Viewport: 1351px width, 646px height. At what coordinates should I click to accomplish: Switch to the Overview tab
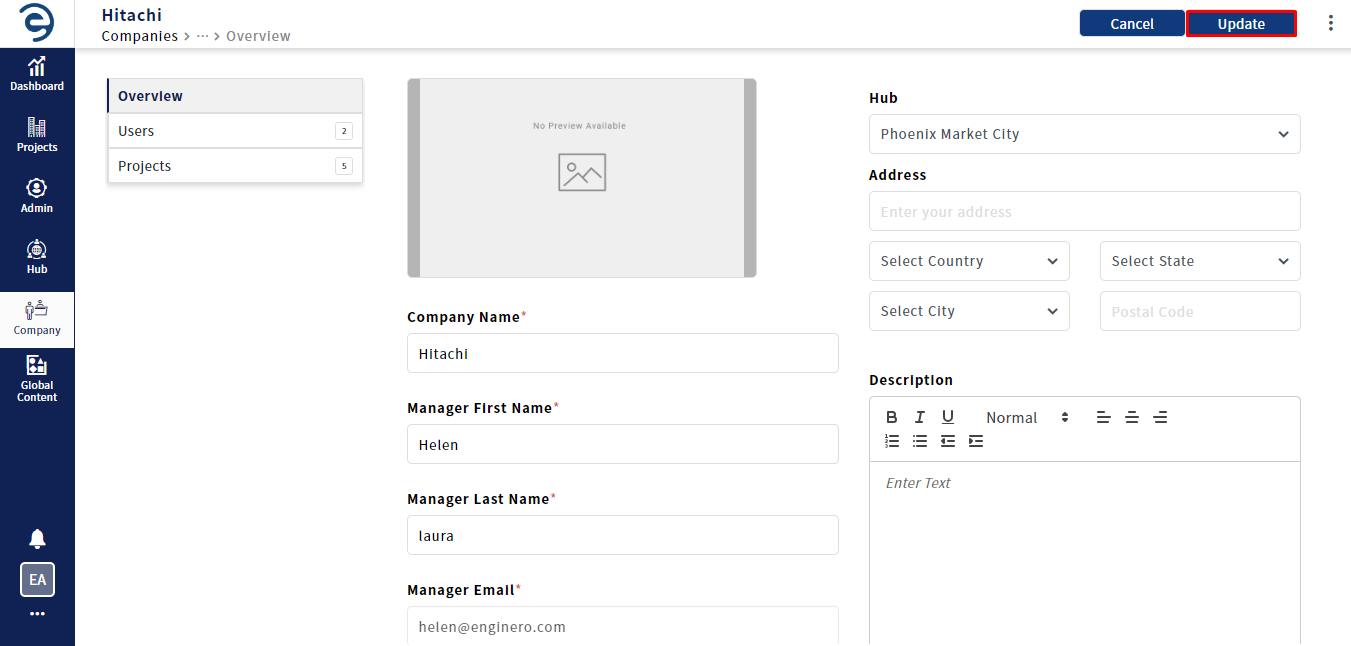click(x=235, y=96)
